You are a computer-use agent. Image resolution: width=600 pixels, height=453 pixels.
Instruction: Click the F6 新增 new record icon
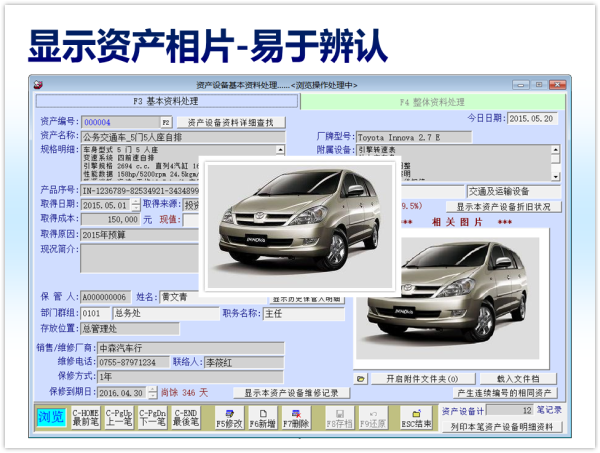click(x=262, y=418)
